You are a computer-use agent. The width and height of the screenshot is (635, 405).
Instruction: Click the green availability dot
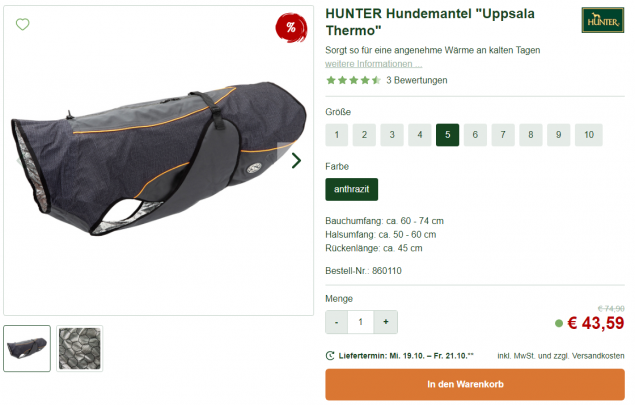tap(559, 323)
